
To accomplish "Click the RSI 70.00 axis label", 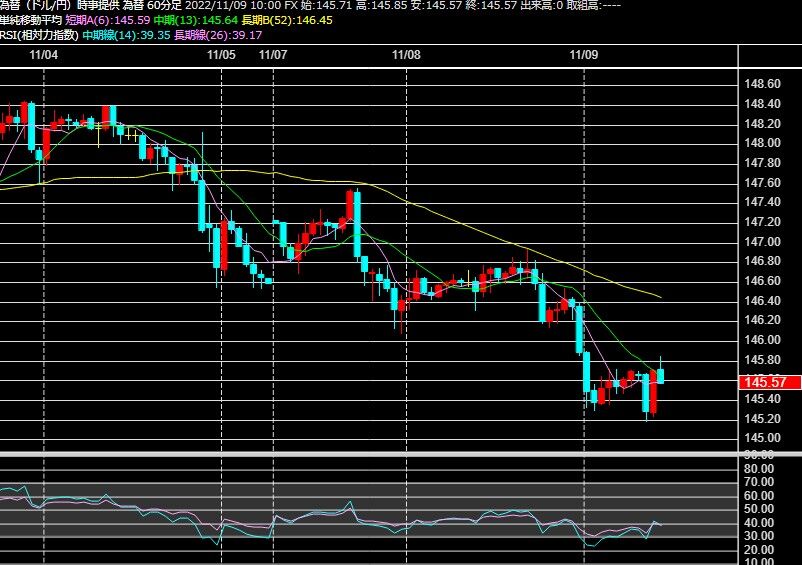I will 759,482.
